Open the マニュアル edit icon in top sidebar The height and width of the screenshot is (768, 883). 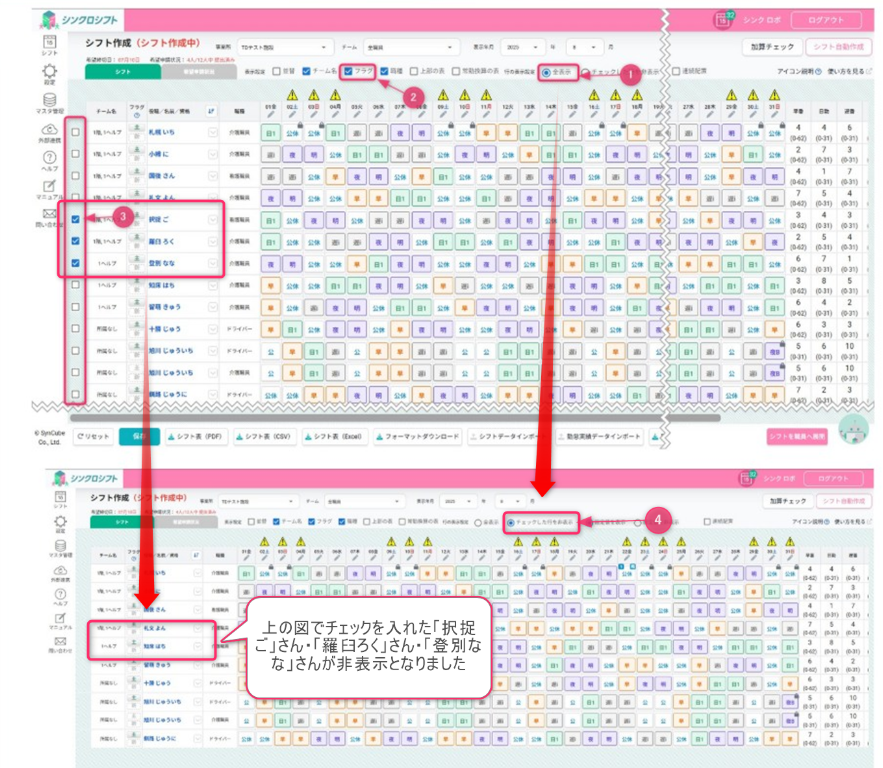click(x=49, y=187)
